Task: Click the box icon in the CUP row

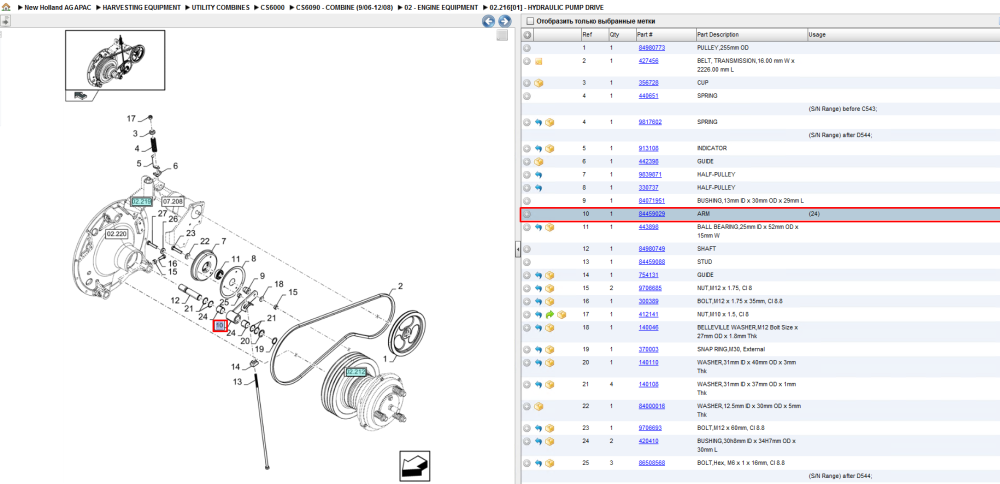Action: click(x=538, y=83)
